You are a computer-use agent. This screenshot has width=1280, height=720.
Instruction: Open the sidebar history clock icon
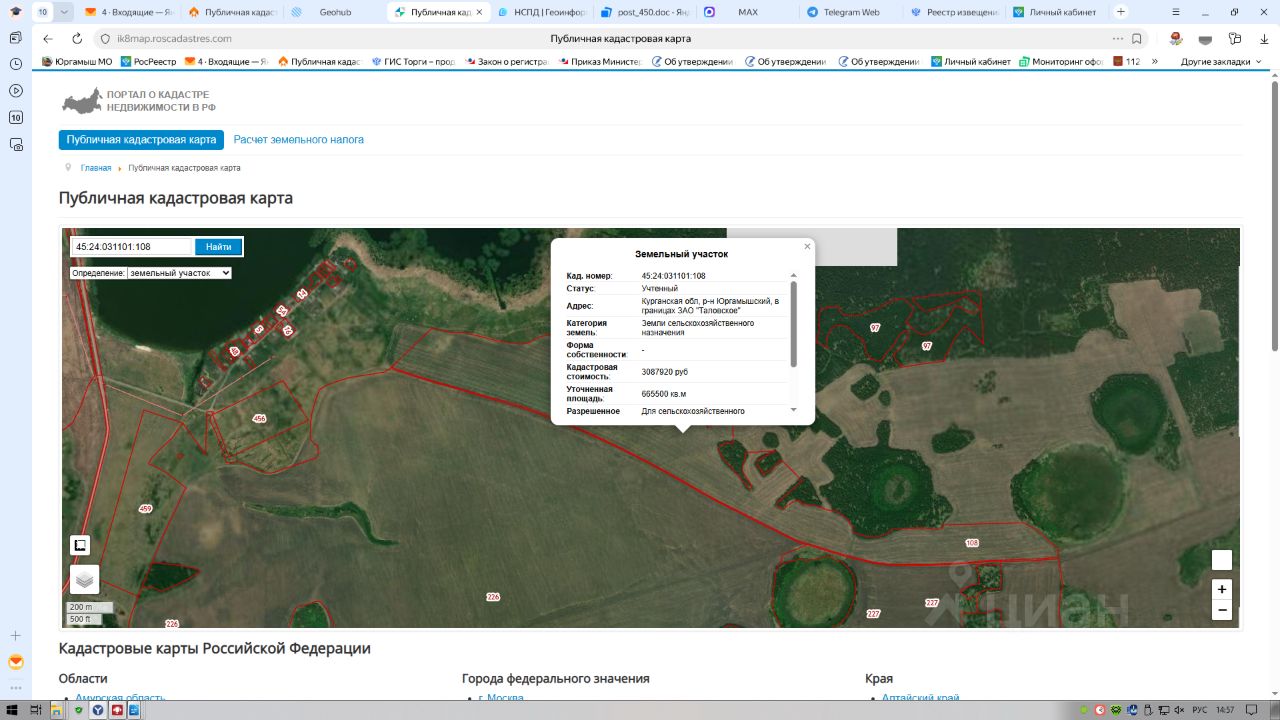pyautogui.click(x=16, y=64)
